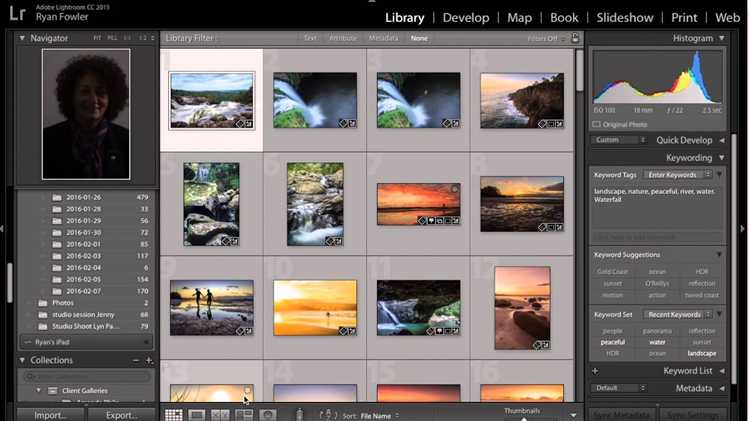Open 2016-02-07 folder

pyautogui.click(x=86, y=291)
